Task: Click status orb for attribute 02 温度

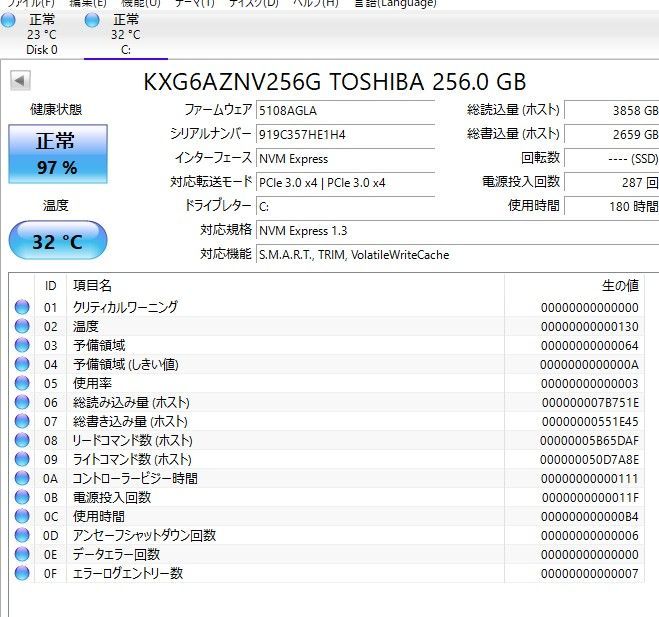Action: point(22,326)
